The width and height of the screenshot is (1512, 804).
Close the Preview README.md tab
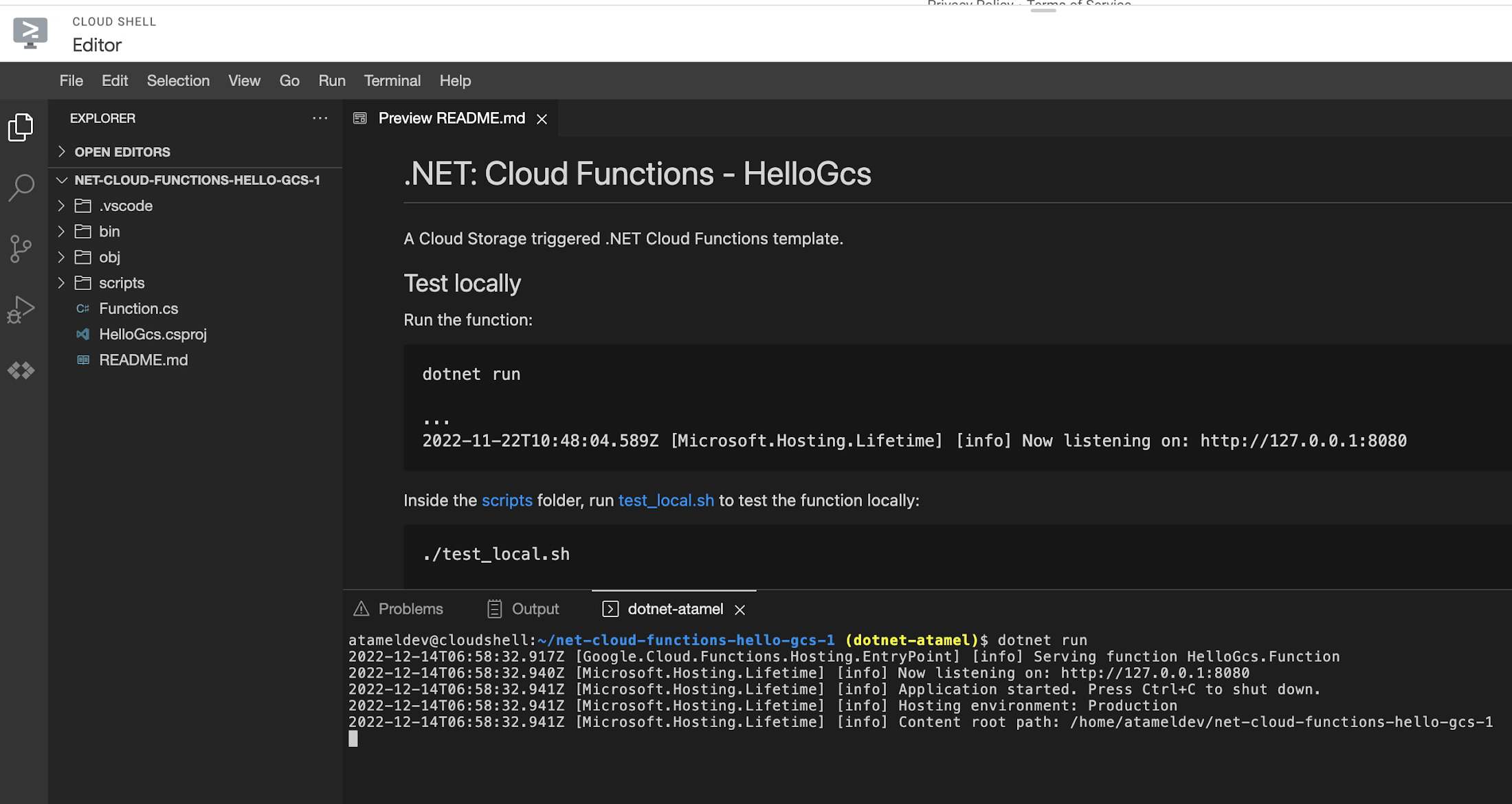(543, 118)
